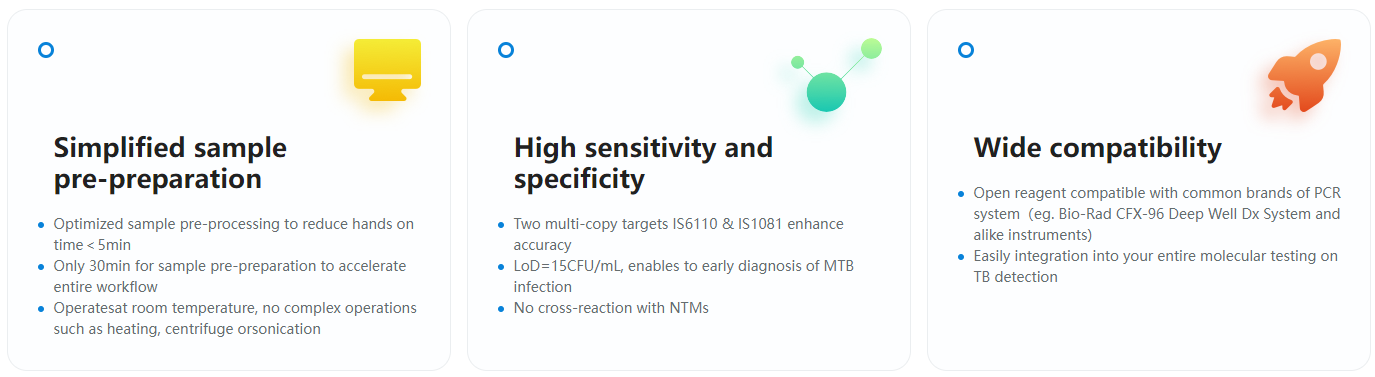Screen dimensions: 1375x377
Task: Select the 'Simplified sample pre-preparation' heading
Action: (x=170, y=163)
